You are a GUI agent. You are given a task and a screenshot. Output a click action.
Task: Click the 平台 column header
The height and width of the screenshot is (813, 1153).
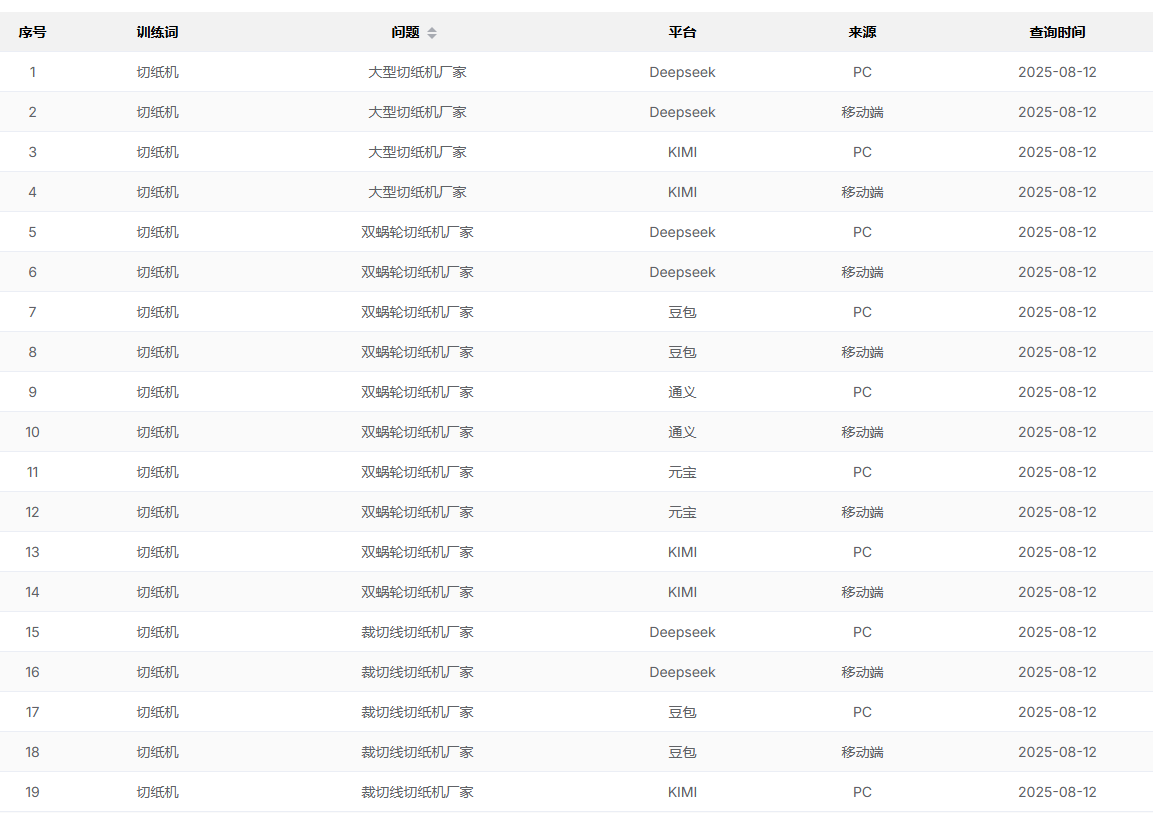click(682, 32)
